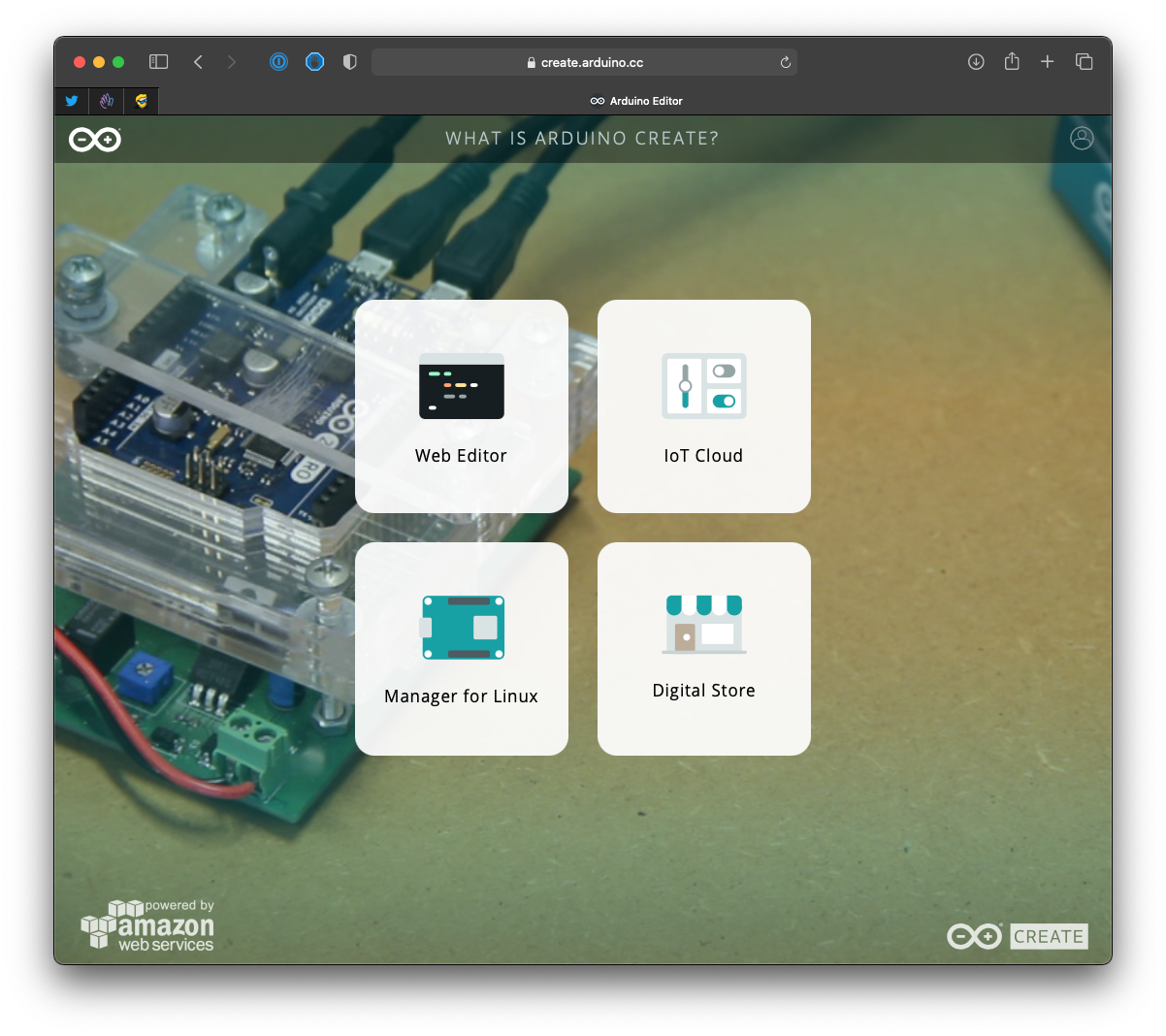This screenshot has height=1036, width=1166.
Task: Show the tab overview
Action: click(1084, 62)
